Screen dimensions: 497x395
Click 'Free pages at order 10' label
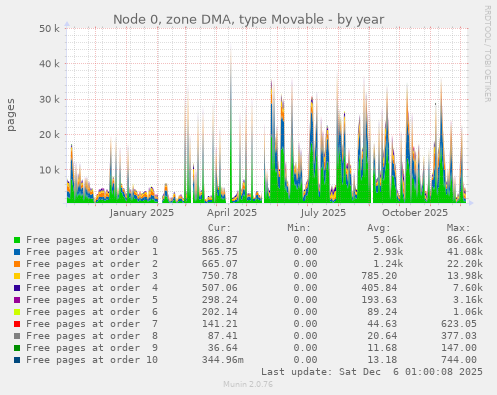[92, 360]
